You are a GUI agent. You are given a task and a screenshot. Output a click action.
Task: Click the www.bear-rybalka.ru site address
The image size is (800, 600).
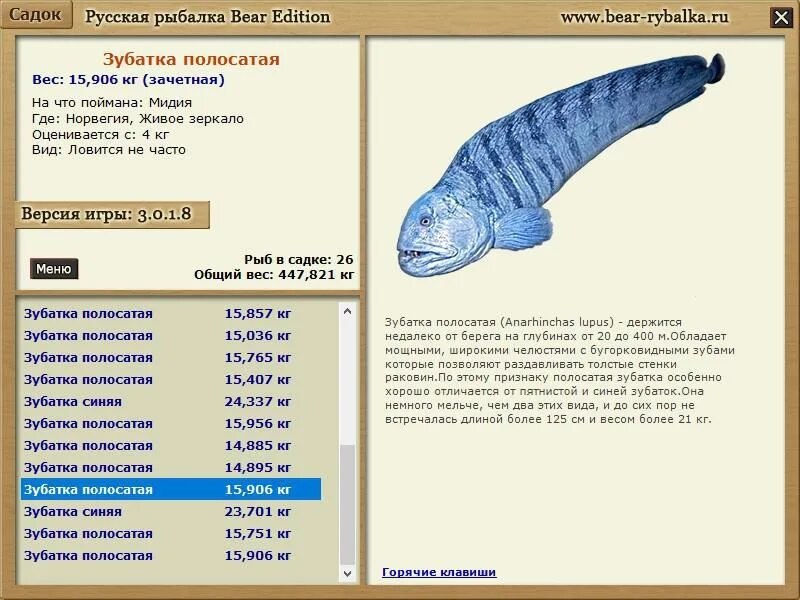[644, 17]
